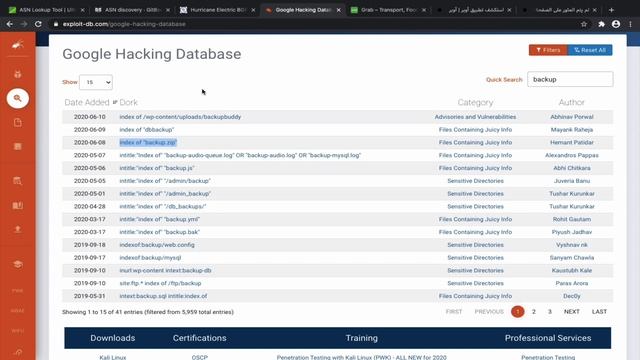This screenshot has height=360, width=640.
Task: Open the browser extensions puzzle icon
Action: [601, 24]
